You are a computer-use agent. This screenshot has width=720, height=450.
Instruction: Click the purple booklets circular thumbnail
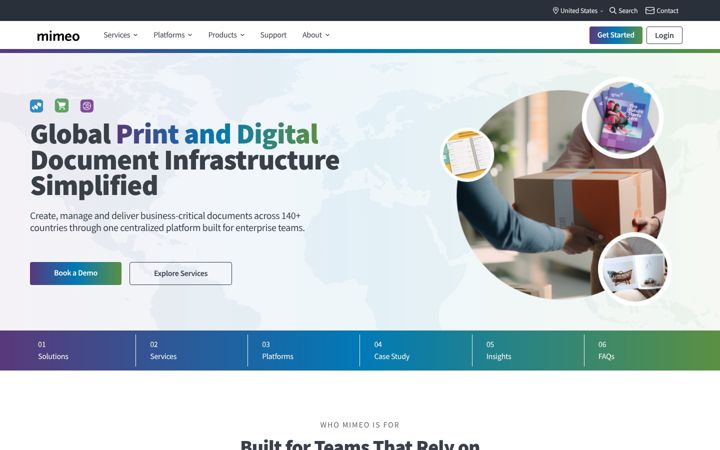(x=623, y=118)
